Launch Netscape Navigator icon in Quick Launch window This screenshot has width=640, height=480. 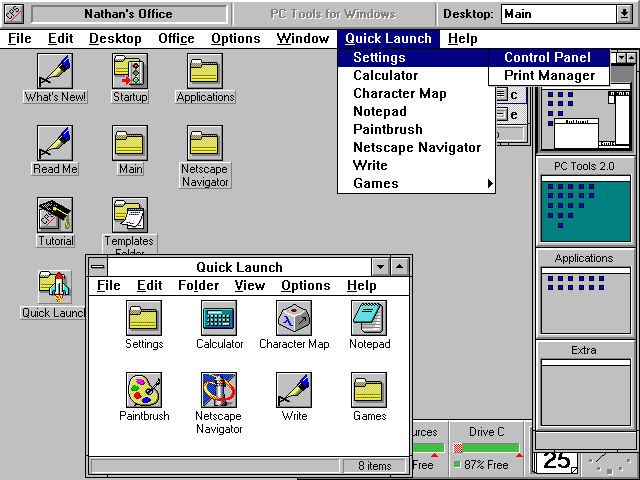219,390
